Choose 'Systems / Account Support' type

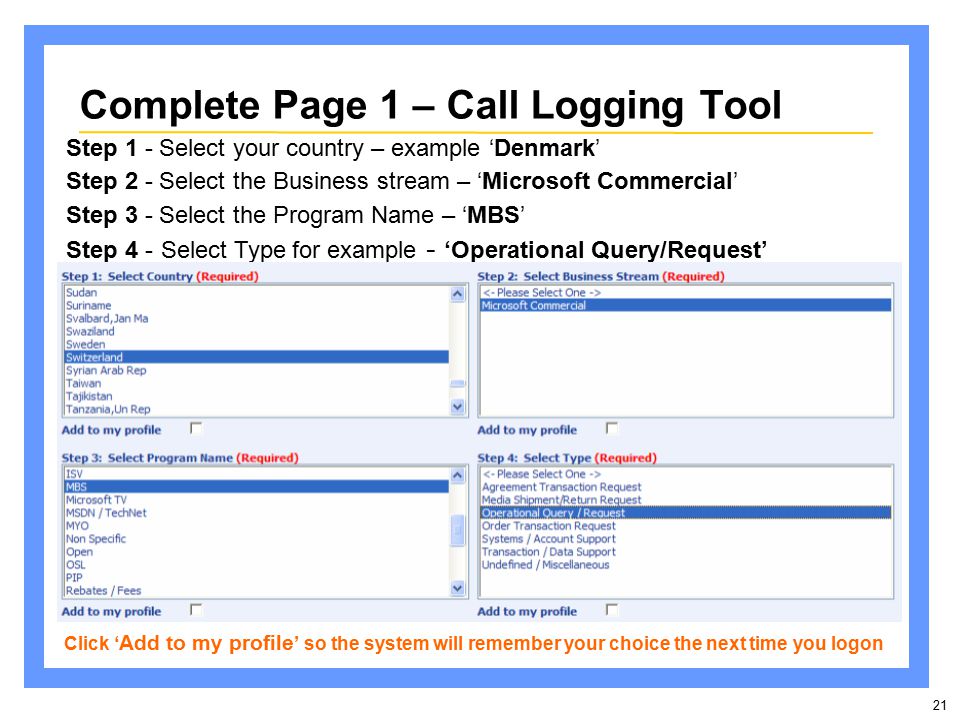[x=686, y=539]
